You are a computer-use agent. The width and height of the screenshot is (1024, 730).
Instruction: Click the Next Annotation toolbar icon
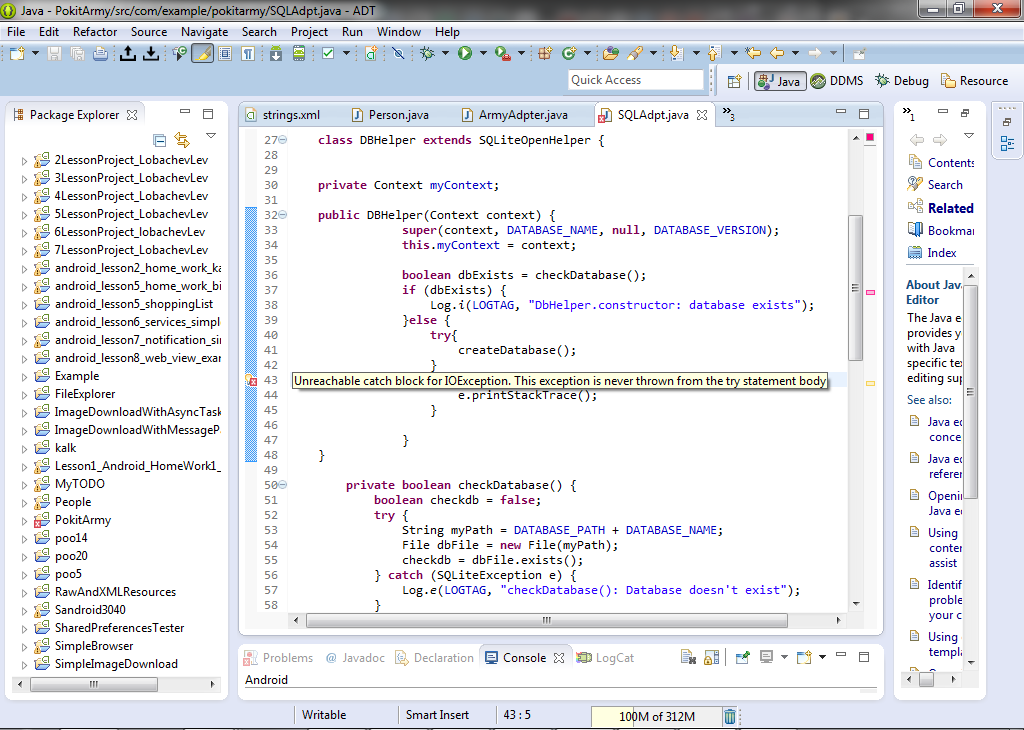click(676, 54)
